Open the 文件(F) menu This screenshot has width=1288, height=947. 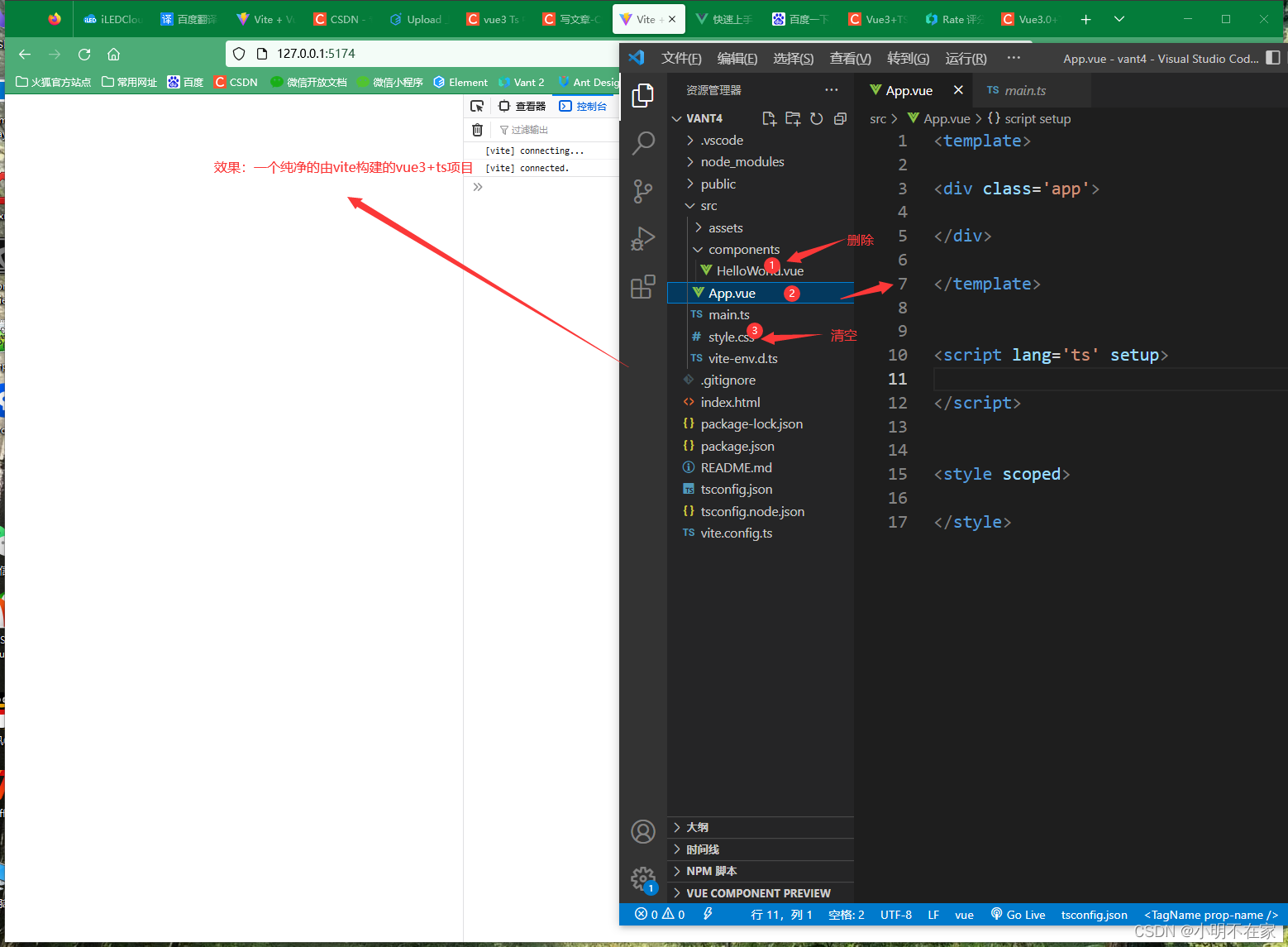[x=681, y=58]
